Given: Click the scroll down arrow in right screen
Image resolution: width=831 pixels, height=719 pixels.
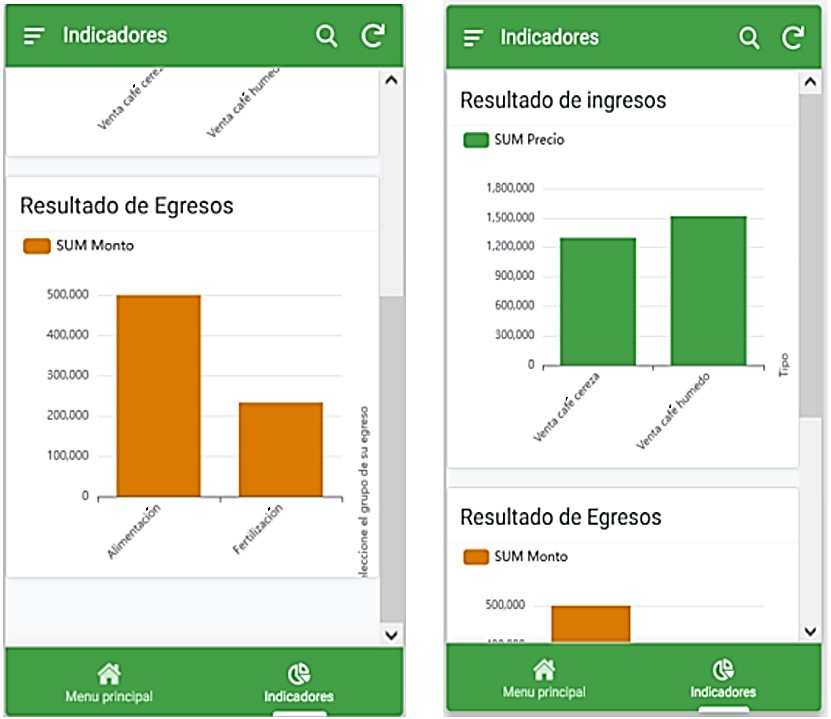Looking at the screenshot, I should 810,631.
